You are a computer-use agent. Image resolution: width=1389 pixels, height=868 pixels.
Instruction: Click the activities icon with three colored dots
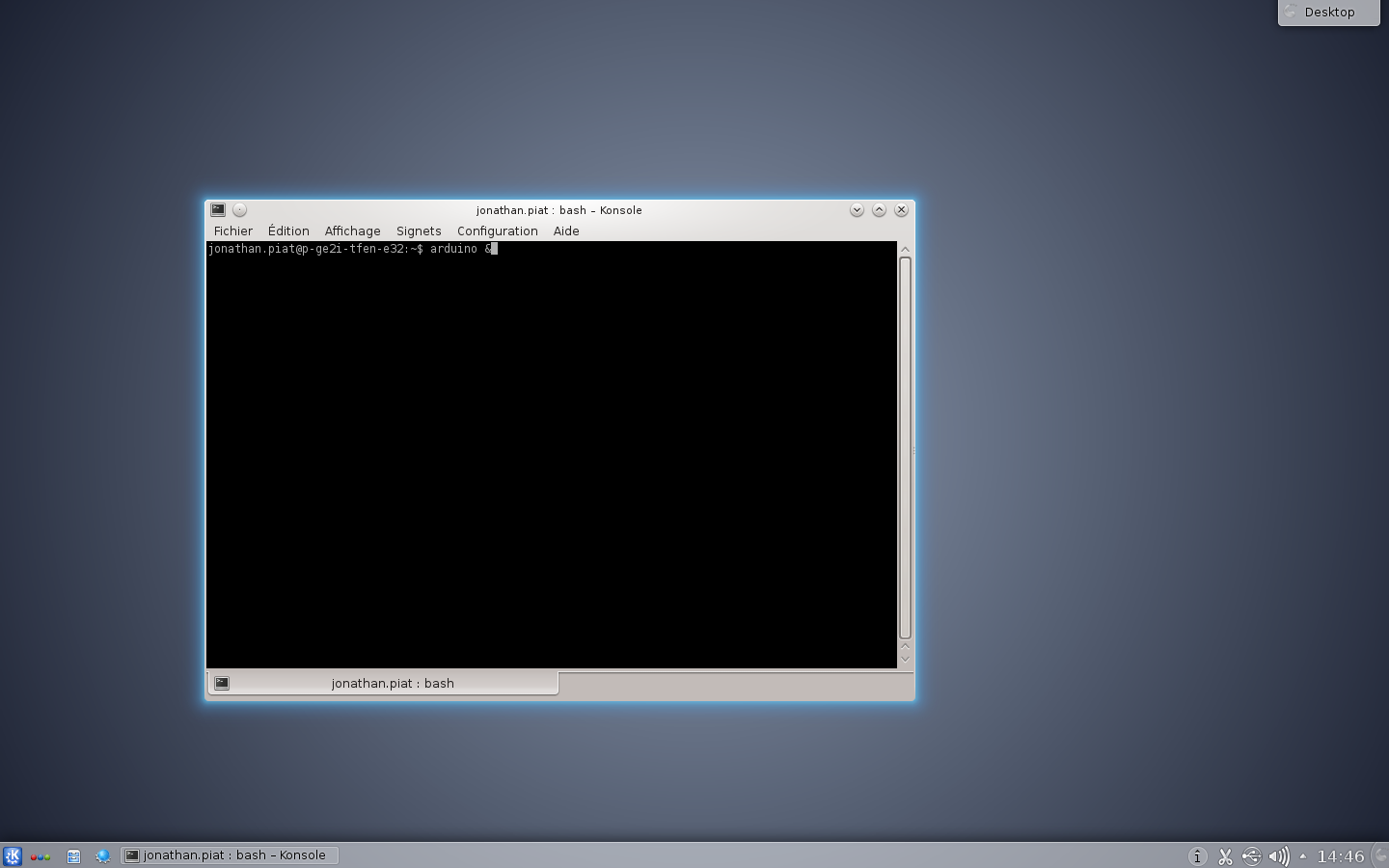41,855
